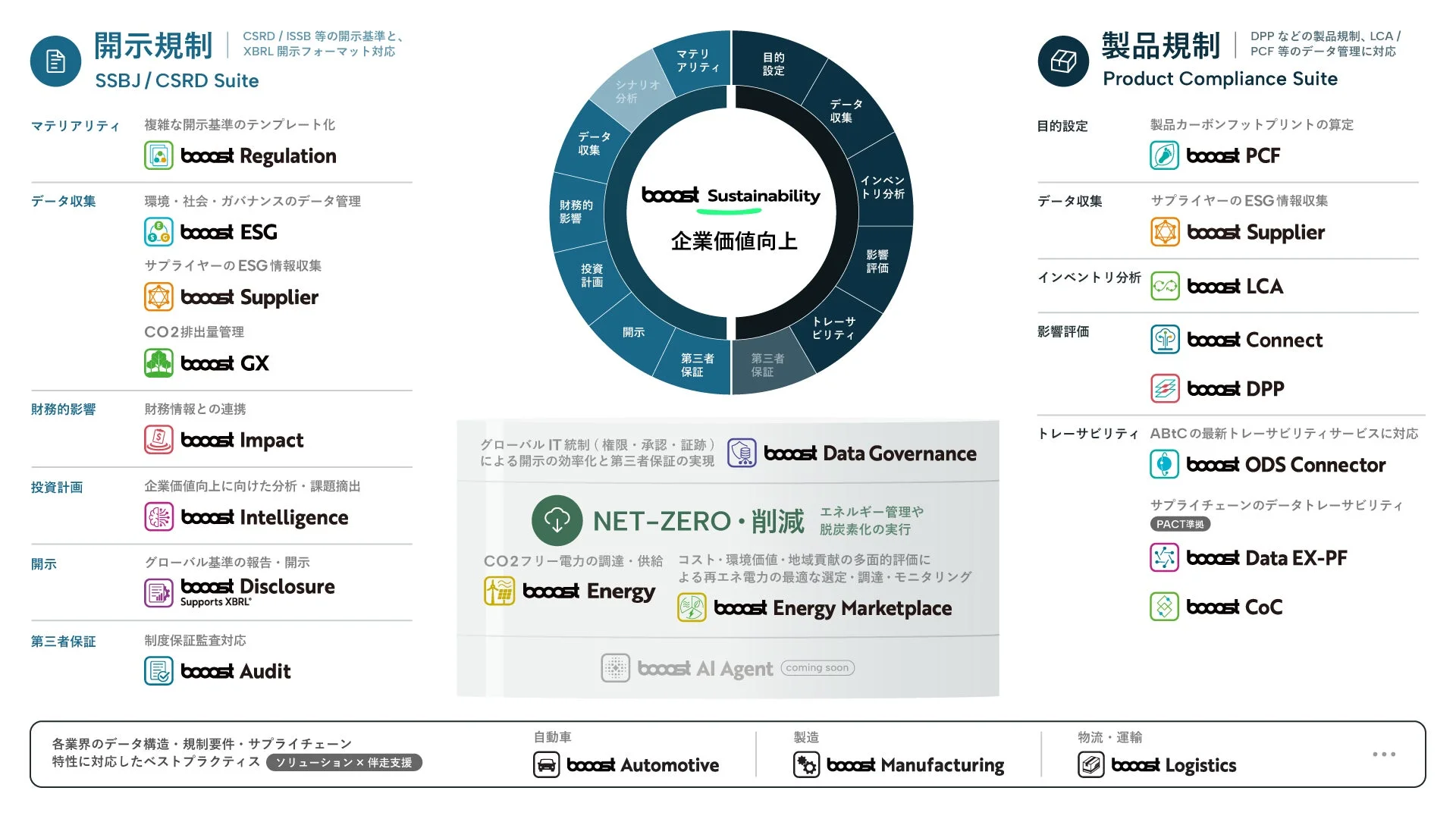Image resolution: width=1456 pixels, height=819 pixels.
Task: Click the booost AI Agent icon
Action: (x=616, y=668)
